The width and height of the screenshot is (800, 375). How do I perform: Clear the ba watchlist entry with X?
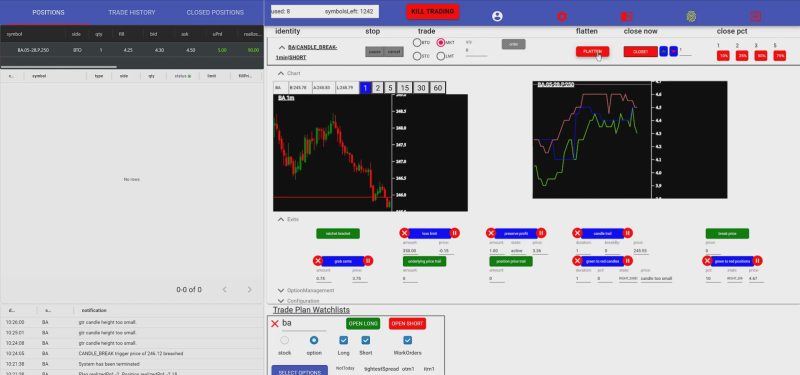(274, 323)
